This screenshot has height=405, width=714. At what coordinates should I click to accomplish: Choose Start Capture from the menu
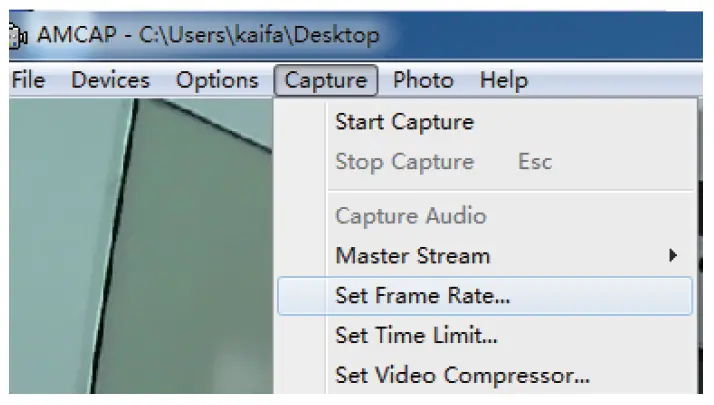tap(404, 123)
